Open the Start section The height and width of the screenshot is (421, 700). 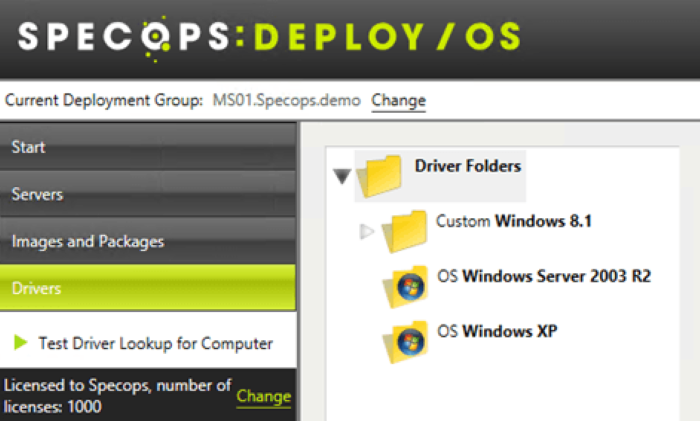[148, 147]
